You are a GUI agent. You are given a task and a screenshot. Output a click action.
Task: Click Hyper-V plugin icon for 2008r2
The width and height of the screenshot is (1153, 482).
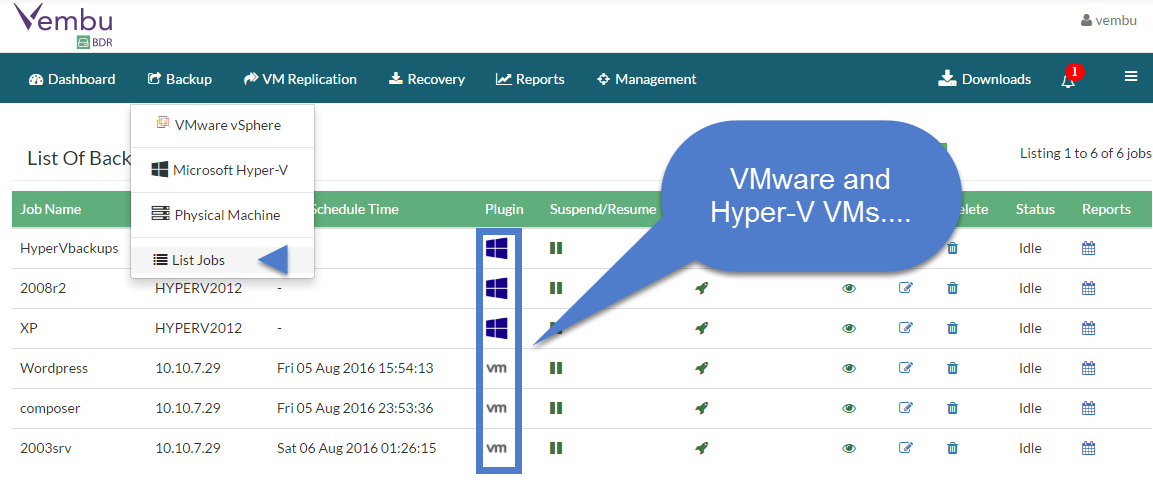(x=496, y=288)
